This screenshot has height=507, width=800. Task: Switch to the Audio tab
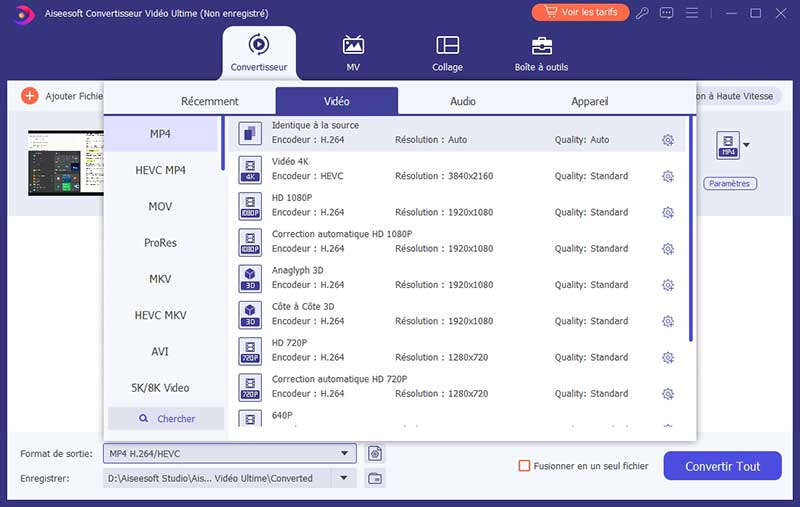tap(462, 101)
